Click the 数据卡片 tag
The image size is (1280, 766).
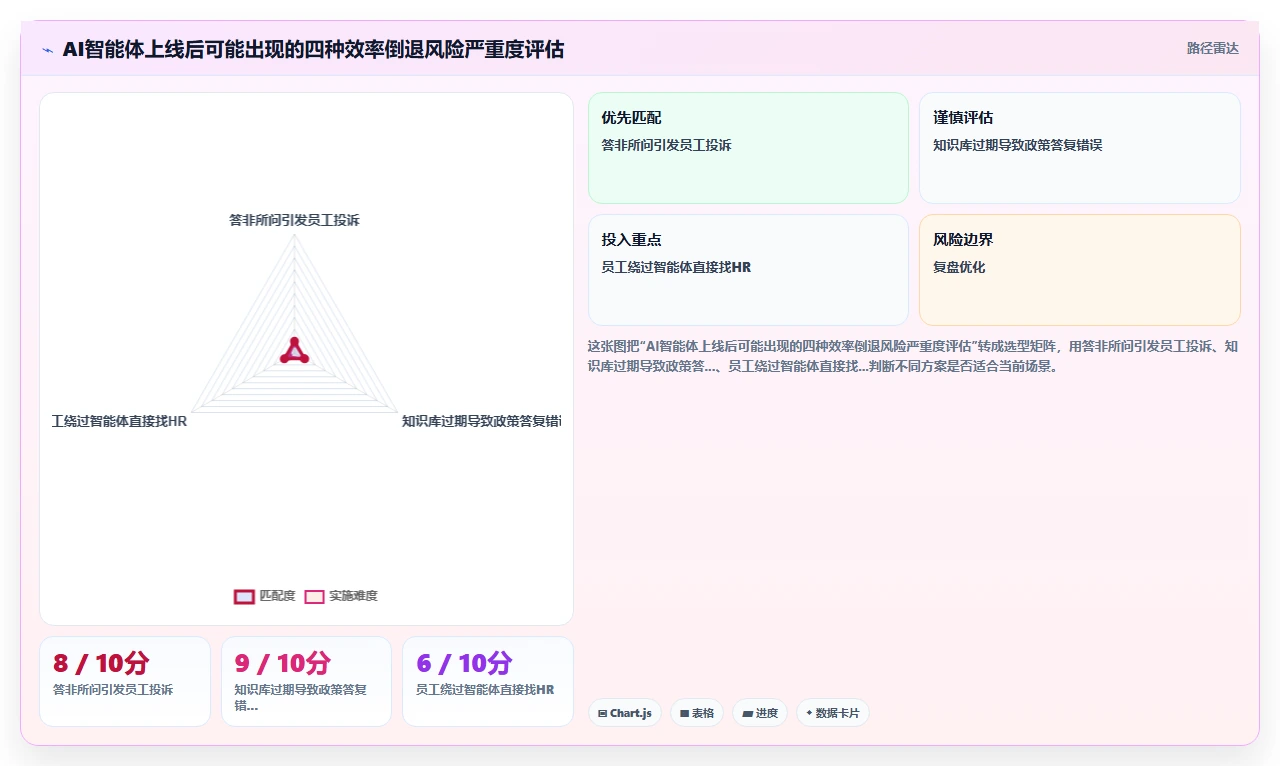(x=832, y=713)
